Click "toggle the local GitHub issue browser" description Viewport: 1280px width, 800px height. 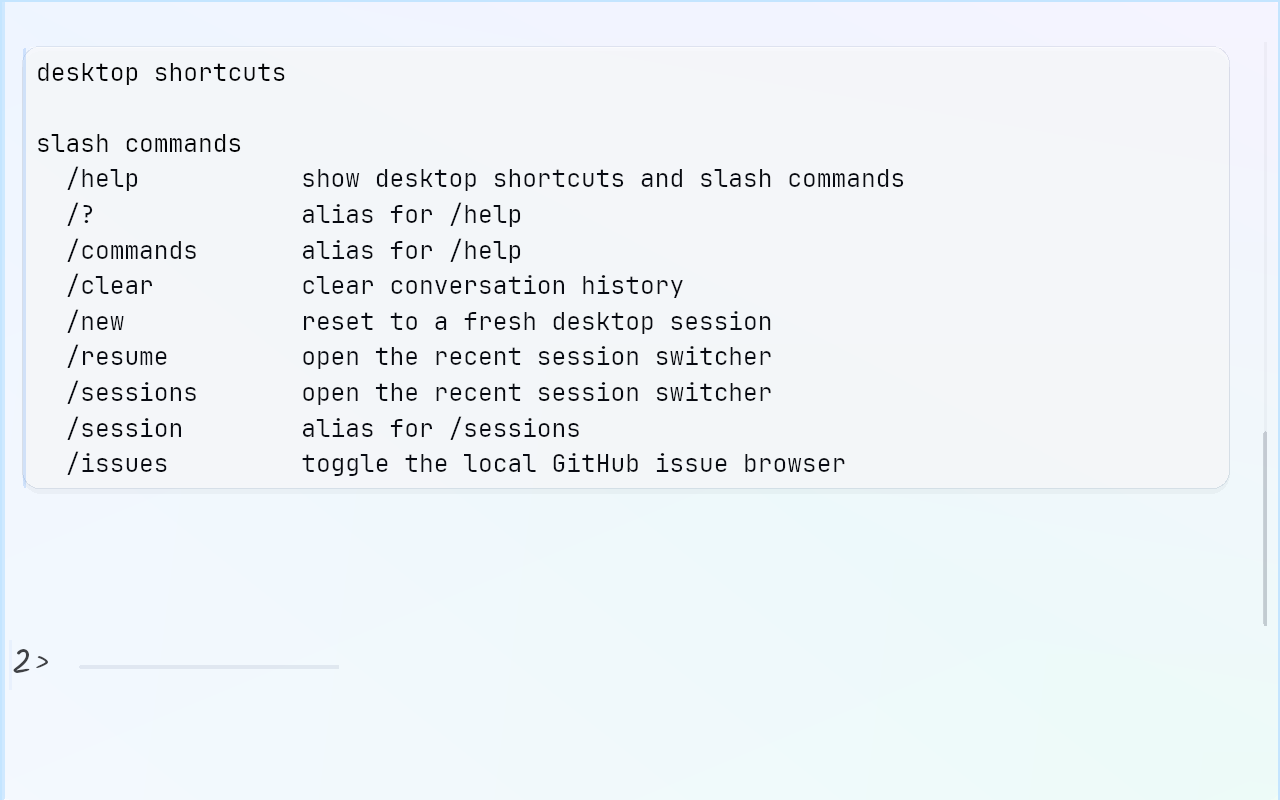[574, 464]
